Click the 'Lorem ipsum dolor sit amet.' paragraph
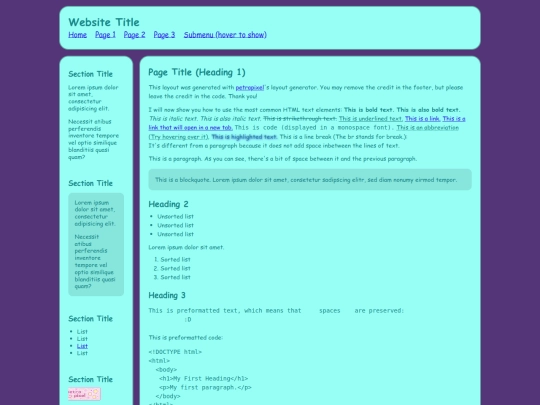Image resolution: width=540 pixels, height=405 pixels. click(x=186, y=247)
